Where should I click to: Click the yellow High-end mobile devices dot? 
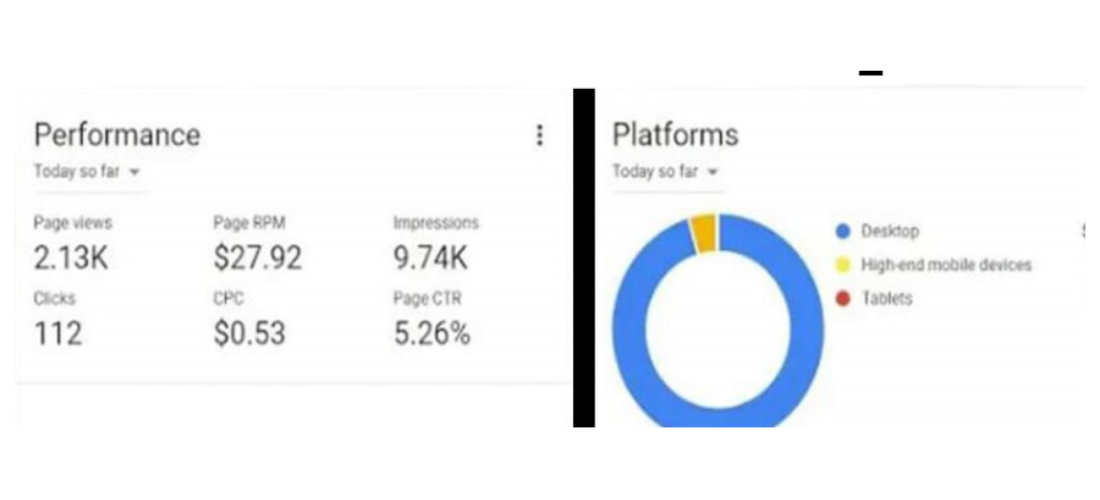point(843,265)
